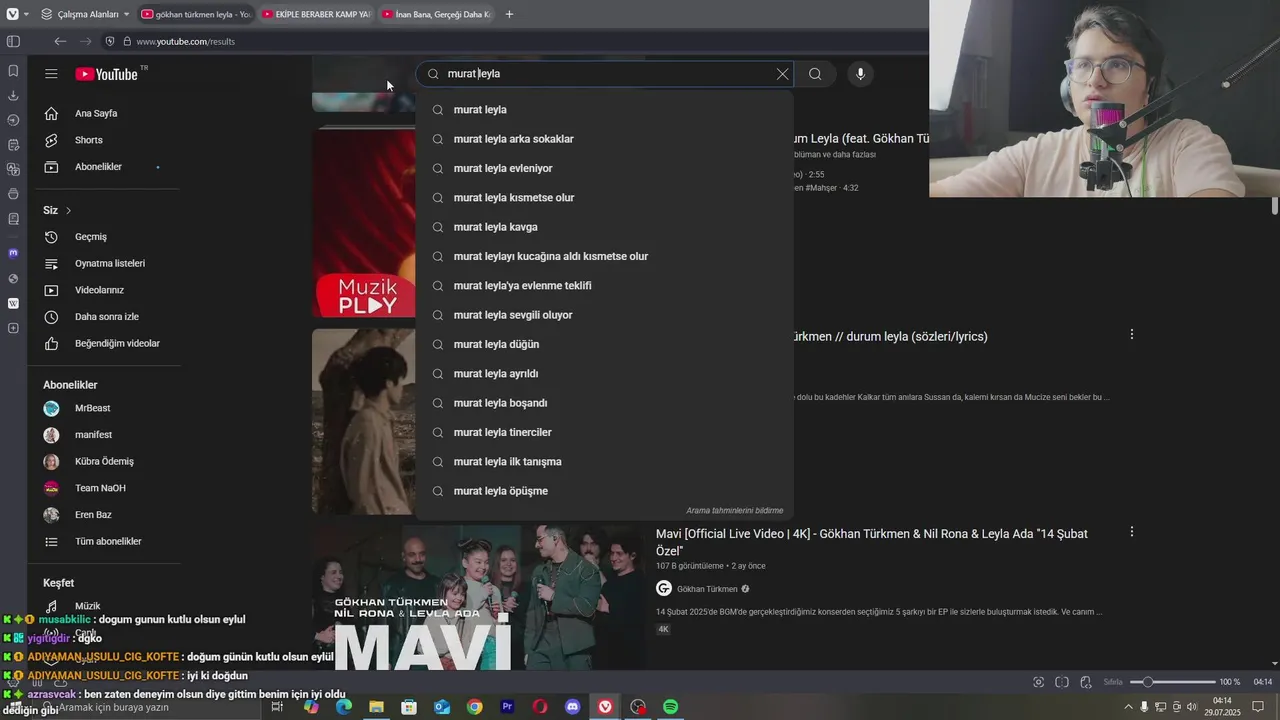Select suggestion murat leyla arka sokaklar
Screen dimensions: 1280x720
pos(604,139)
